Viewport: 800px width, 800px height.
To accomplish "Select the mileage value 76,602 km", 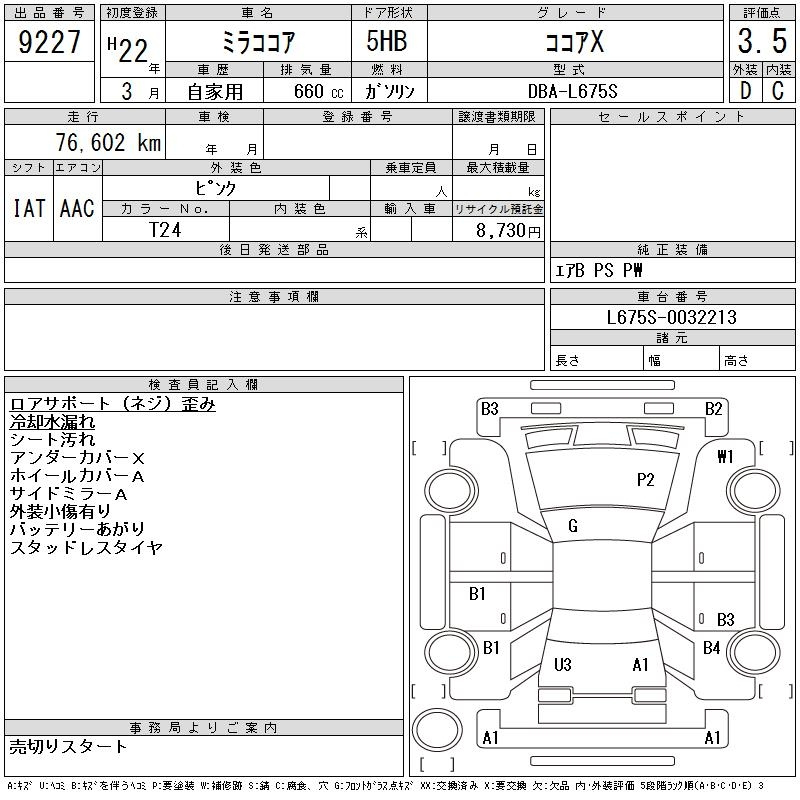I will 102,143.
